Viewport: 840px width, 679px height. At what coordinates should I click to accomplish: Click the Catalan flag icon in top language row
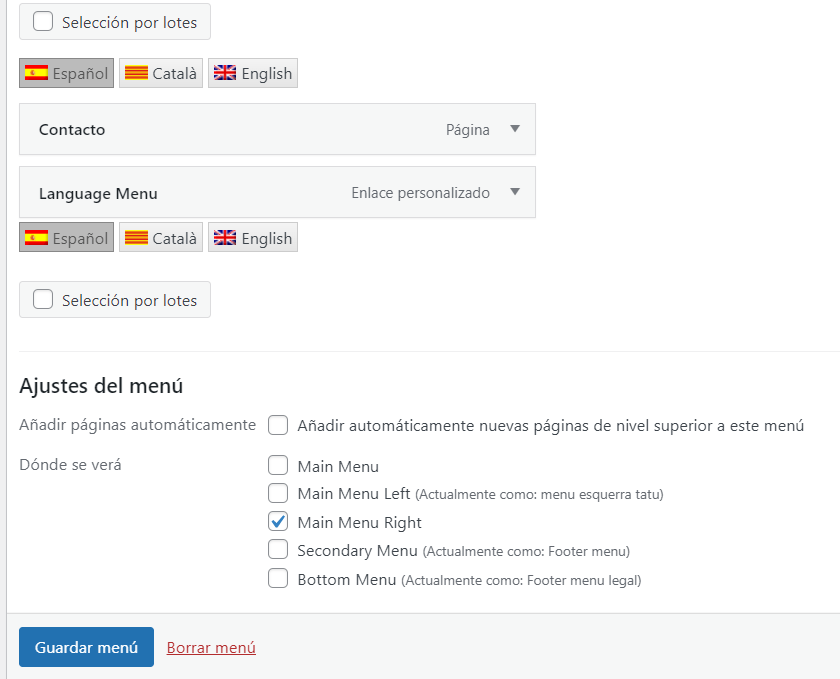[136, 73]
